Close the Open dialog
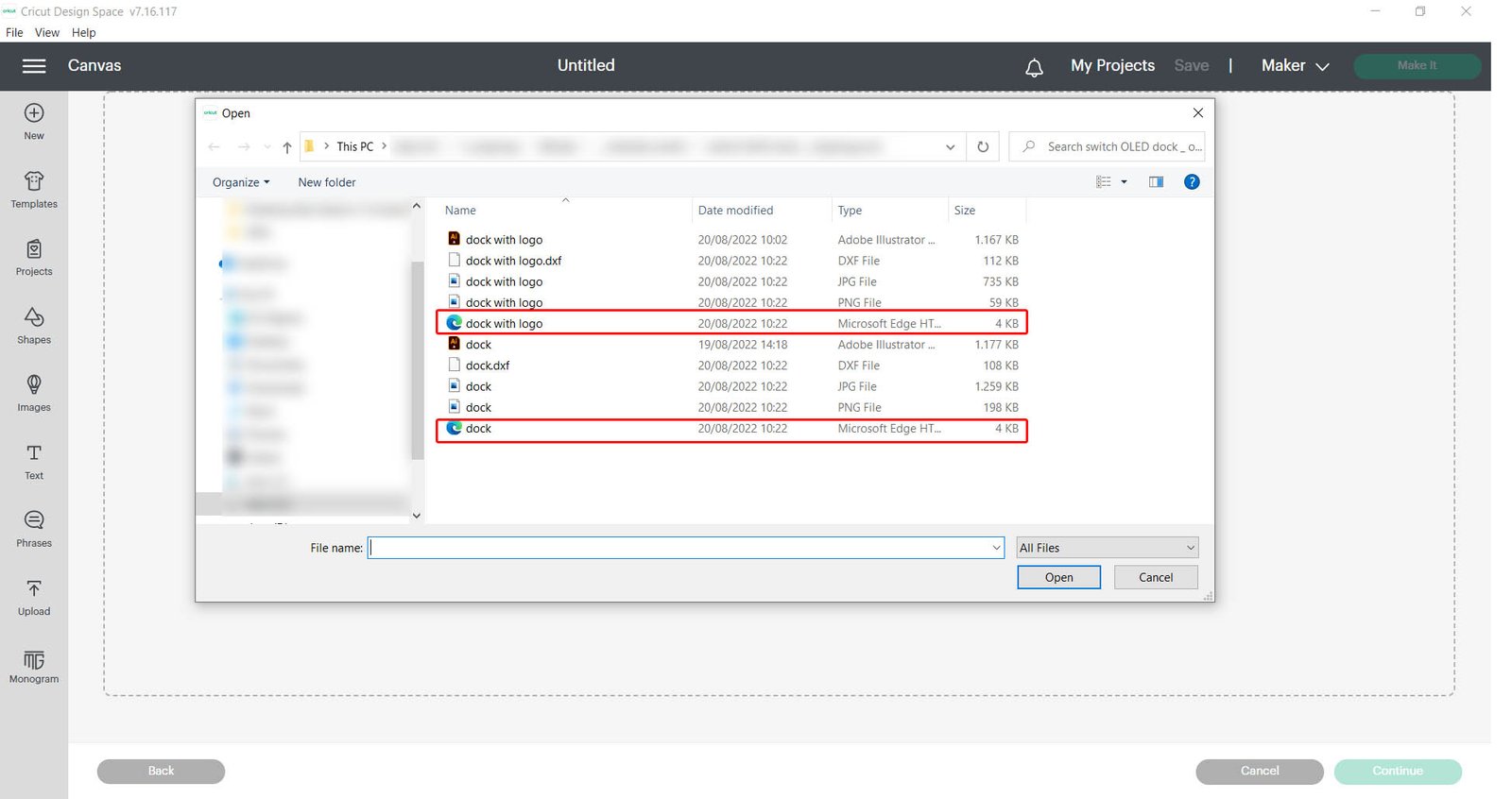1512x799 pixels. 1198,113
